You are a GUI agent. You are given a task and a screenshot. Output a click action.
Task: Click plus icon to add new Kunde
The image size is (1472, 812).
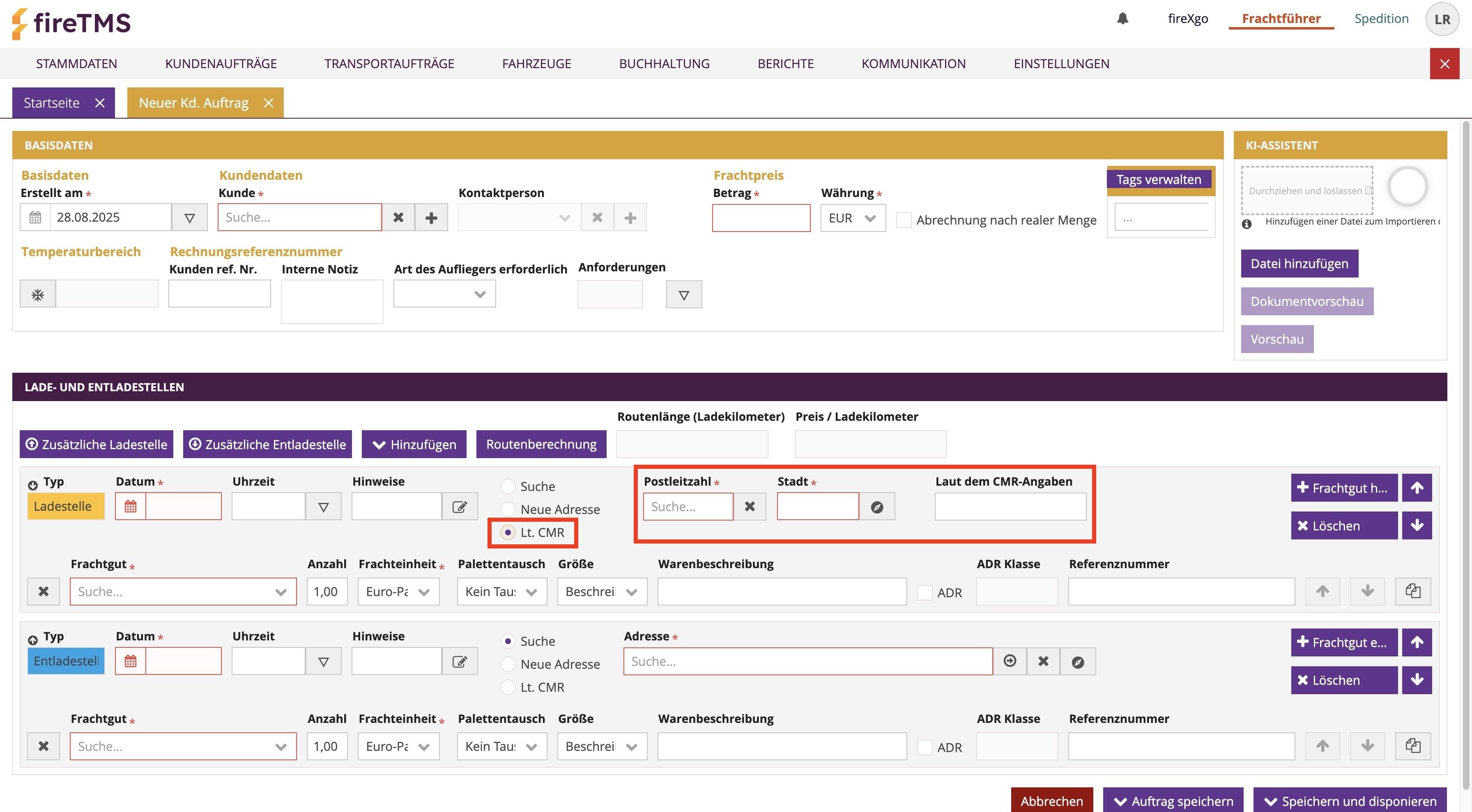click(x=431, y=218)
